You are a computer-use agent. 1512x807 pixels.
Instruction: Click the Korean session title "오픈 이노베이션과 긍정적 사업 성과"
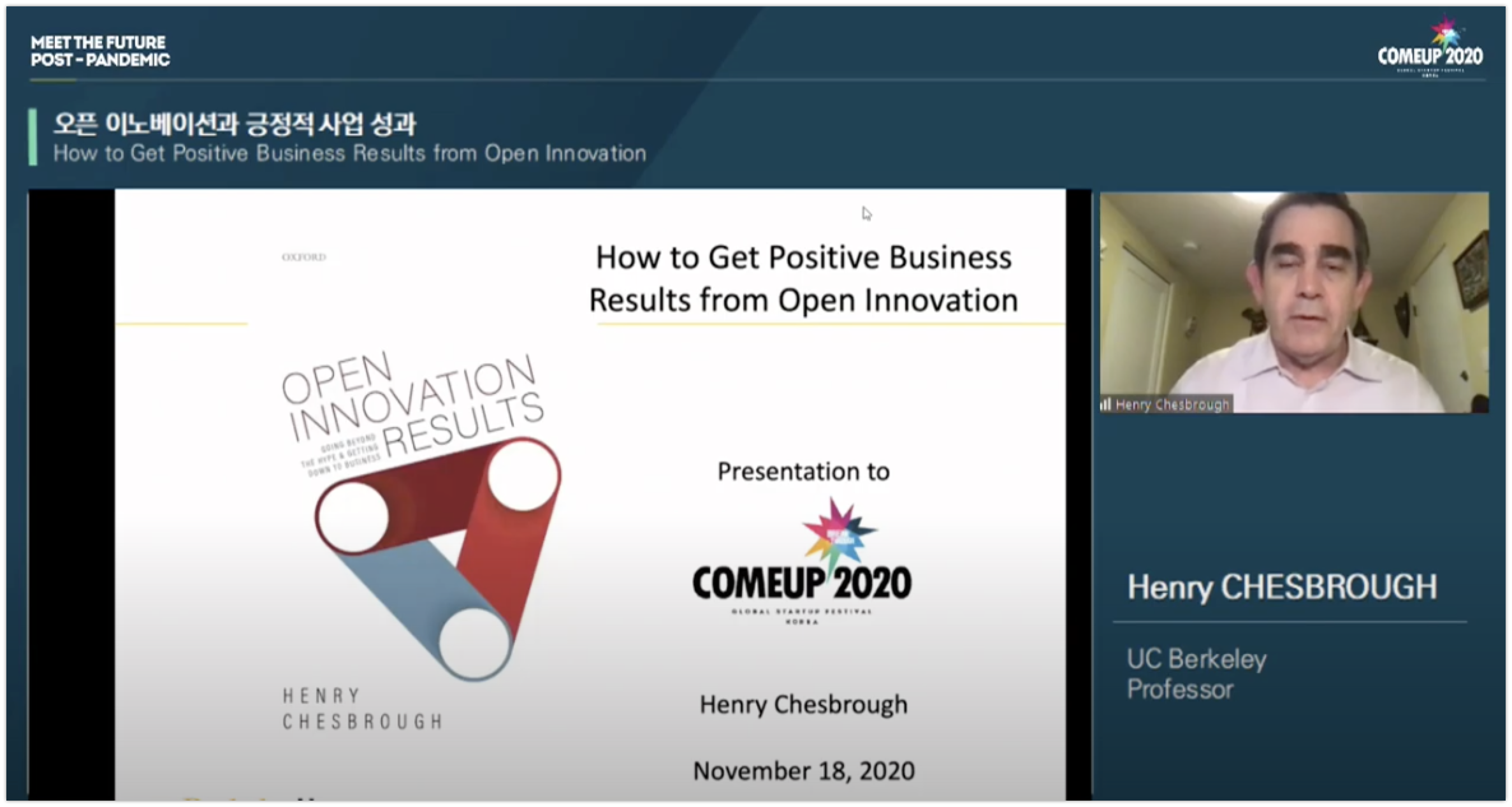[x=234, y=123]
